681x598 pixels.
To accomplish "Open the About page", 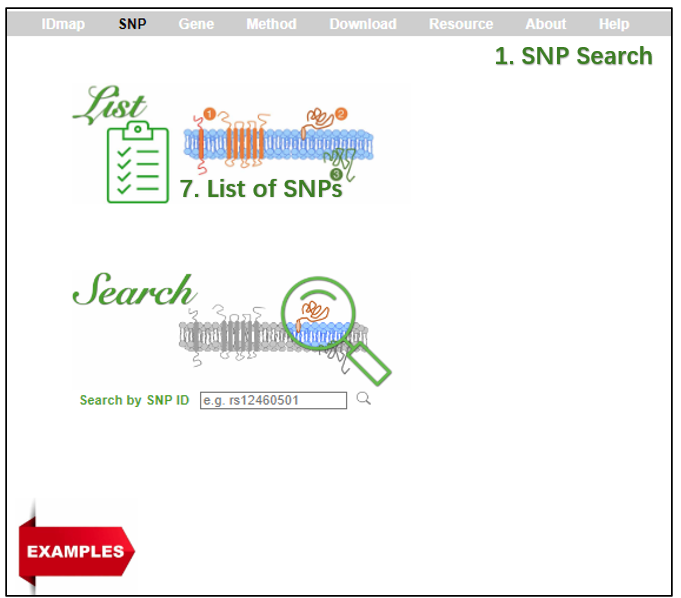I will (x=545, y=24).
